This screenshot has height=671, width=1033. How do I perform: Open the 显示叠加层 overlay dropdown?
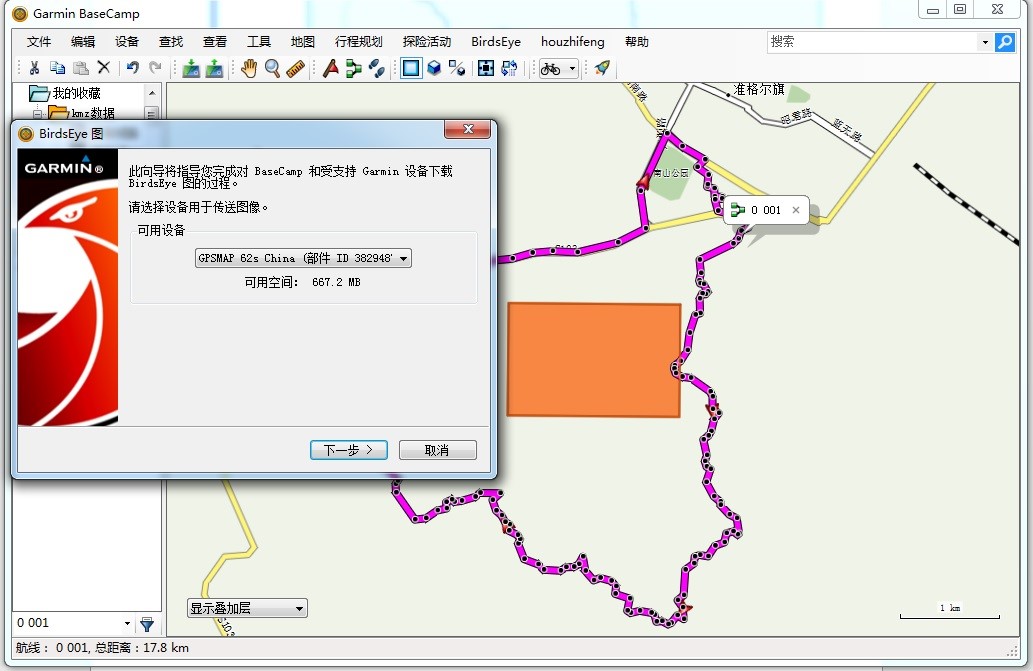point(247,608)
